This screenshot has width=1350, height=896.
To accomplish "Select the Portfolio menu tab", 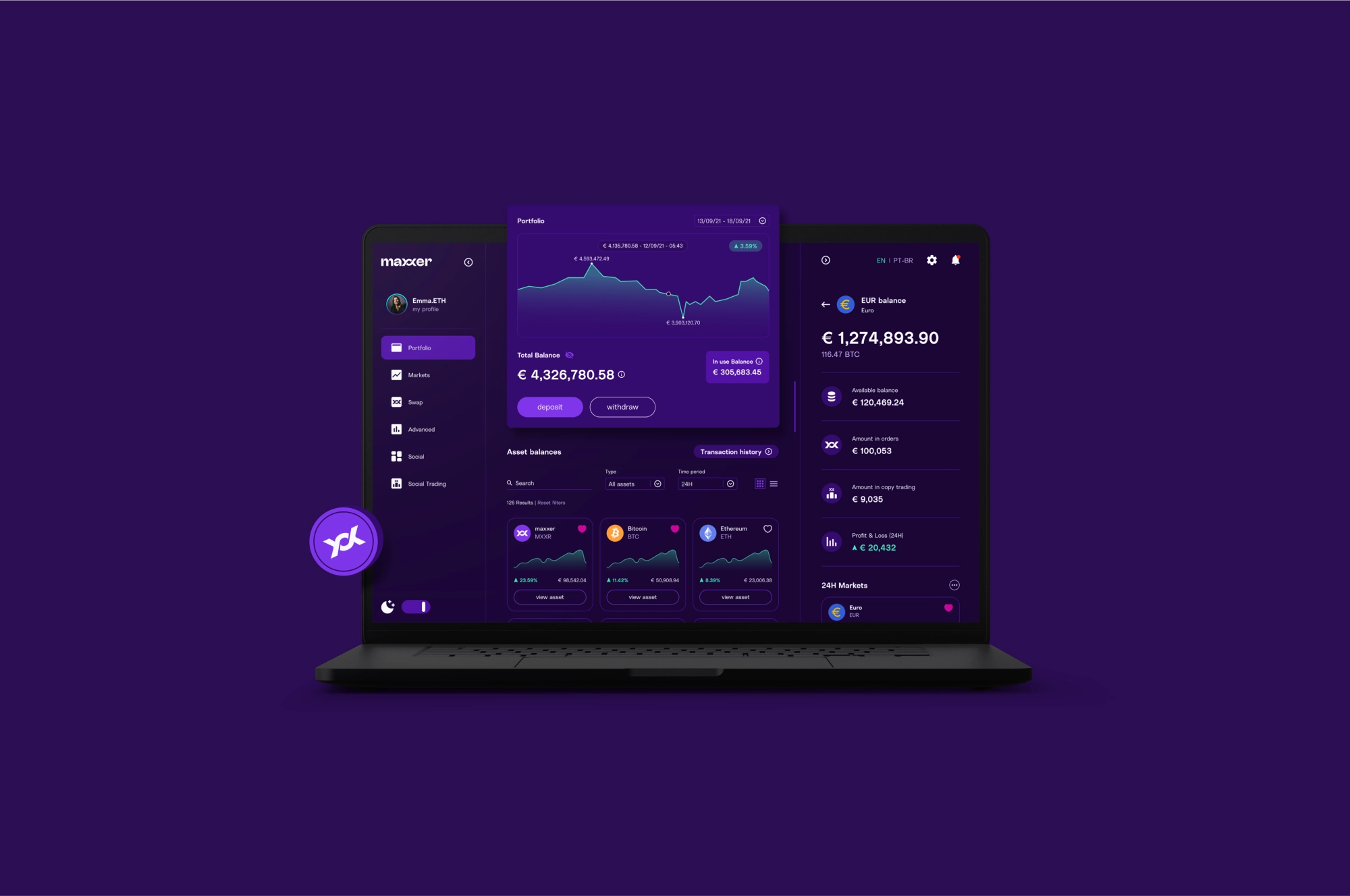I will click(428, 347).
